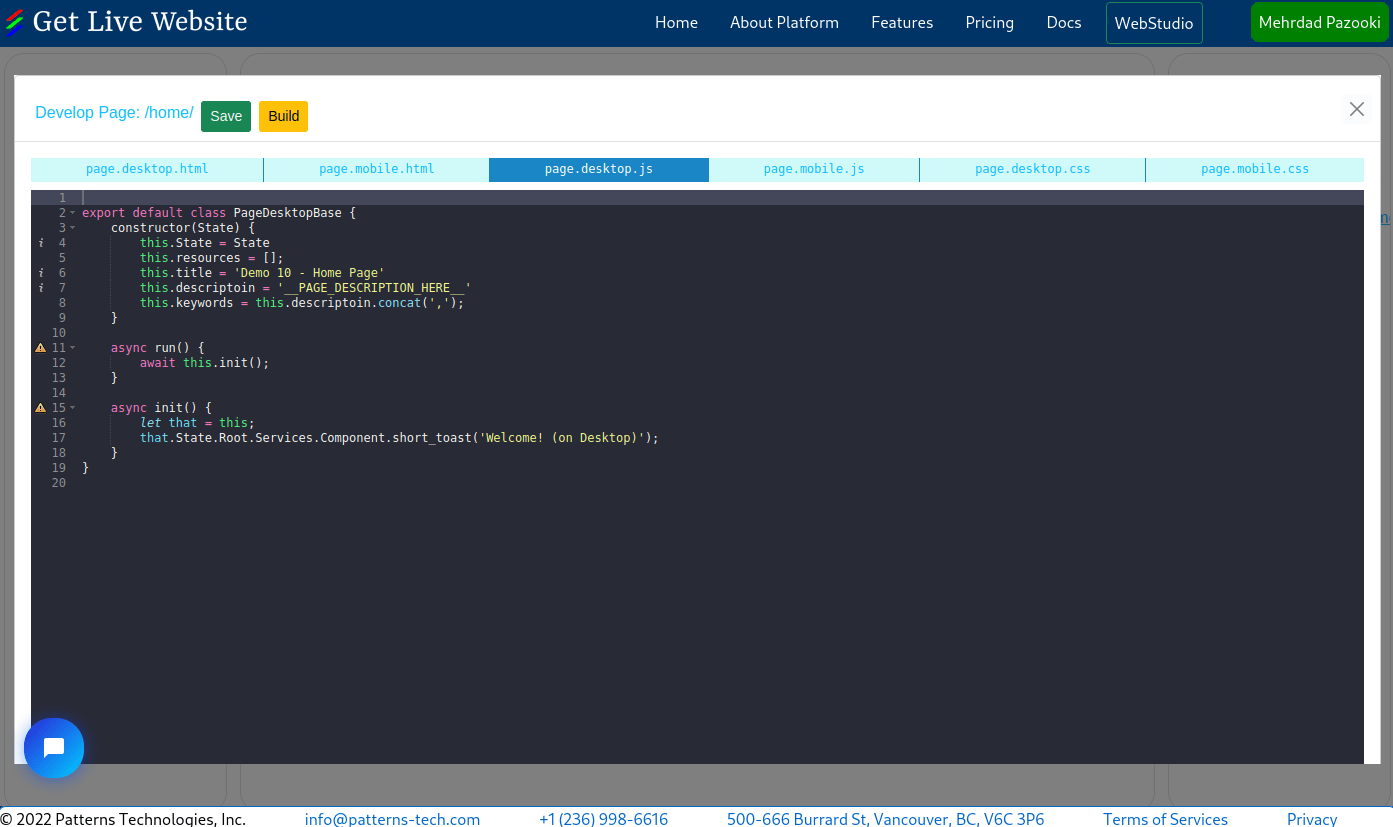The image size is (1393, 827).
Task: Click the © 2022 Patterns Technologies text
Action: 123,819
